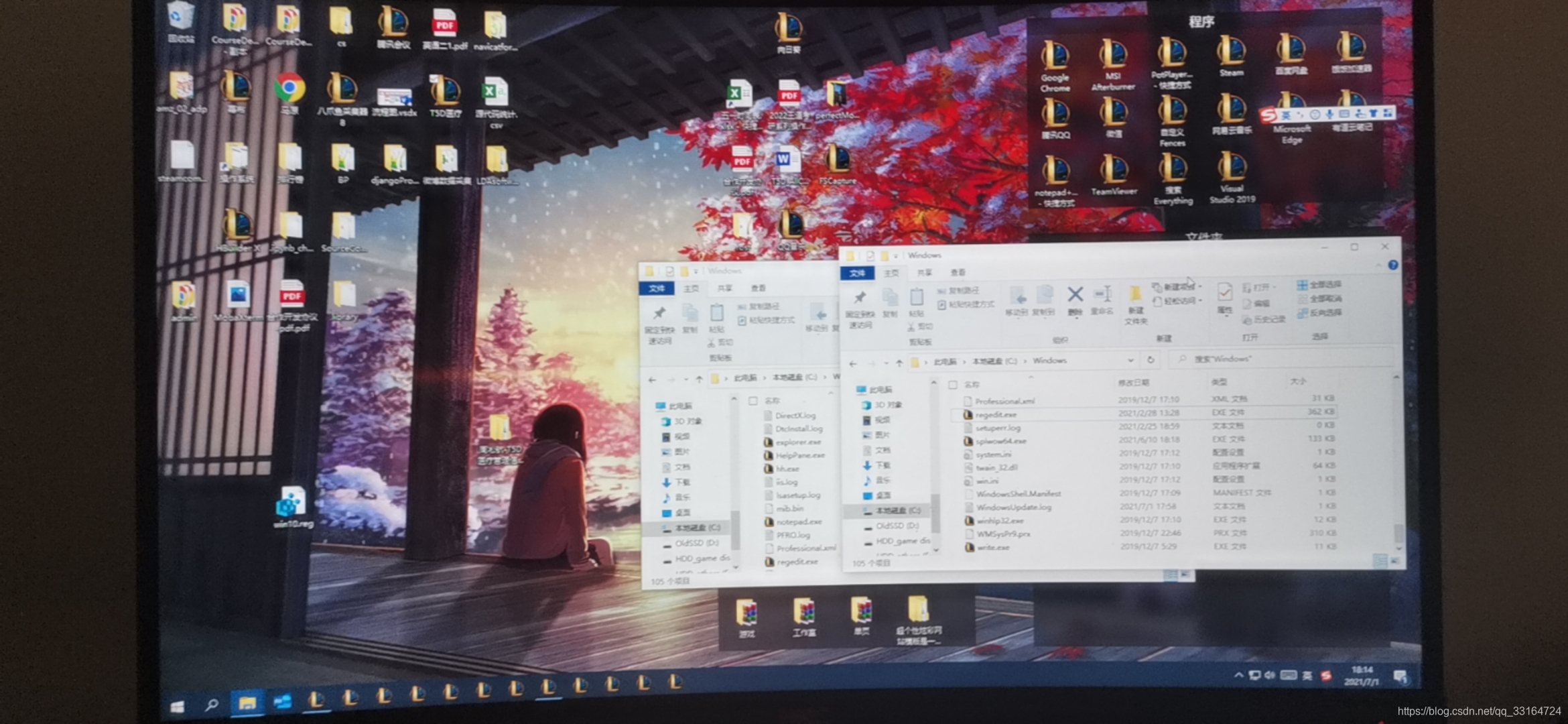The image size is (1568, 724).
Task: Expand address bar history dropdown in front Explorer
Action: 1131,360
